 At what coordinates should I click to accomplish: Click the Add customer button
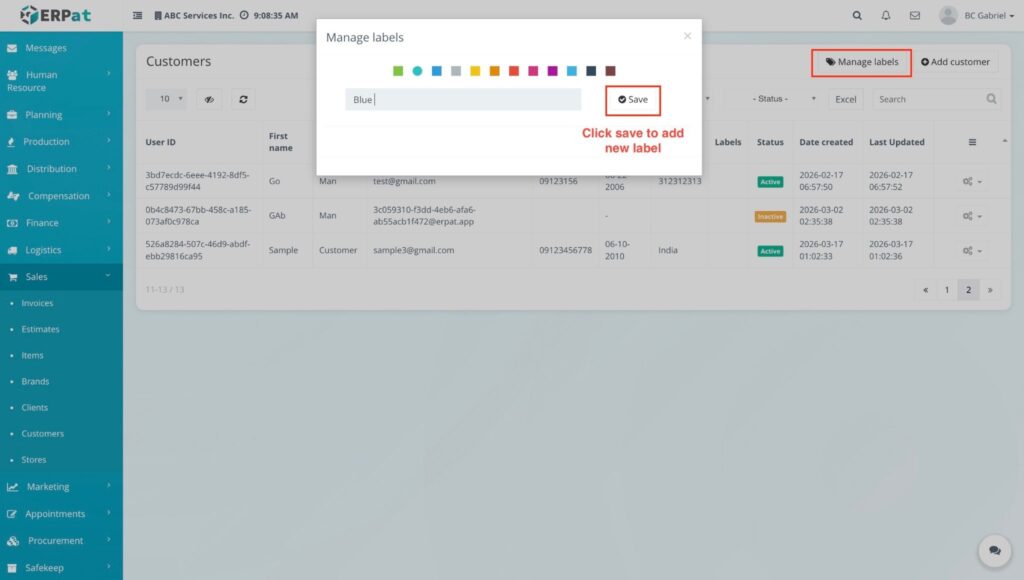955,62
